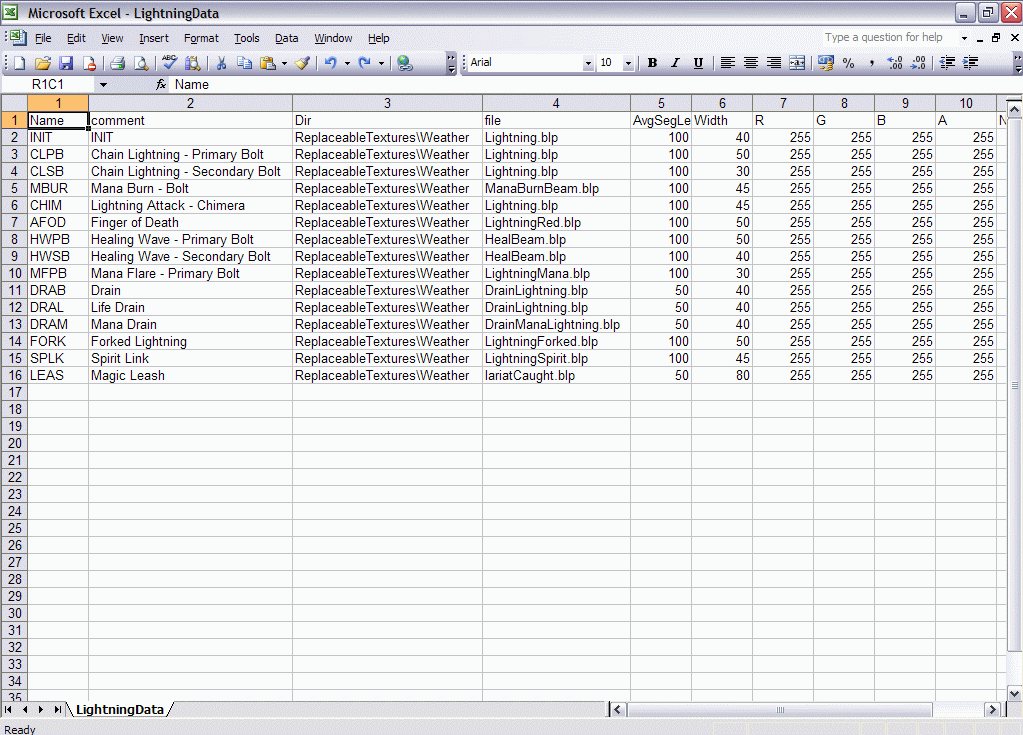Screen dimensions: 1023x735
Task: Expand the Arial font name dropdown
Action: pos(588,63)
